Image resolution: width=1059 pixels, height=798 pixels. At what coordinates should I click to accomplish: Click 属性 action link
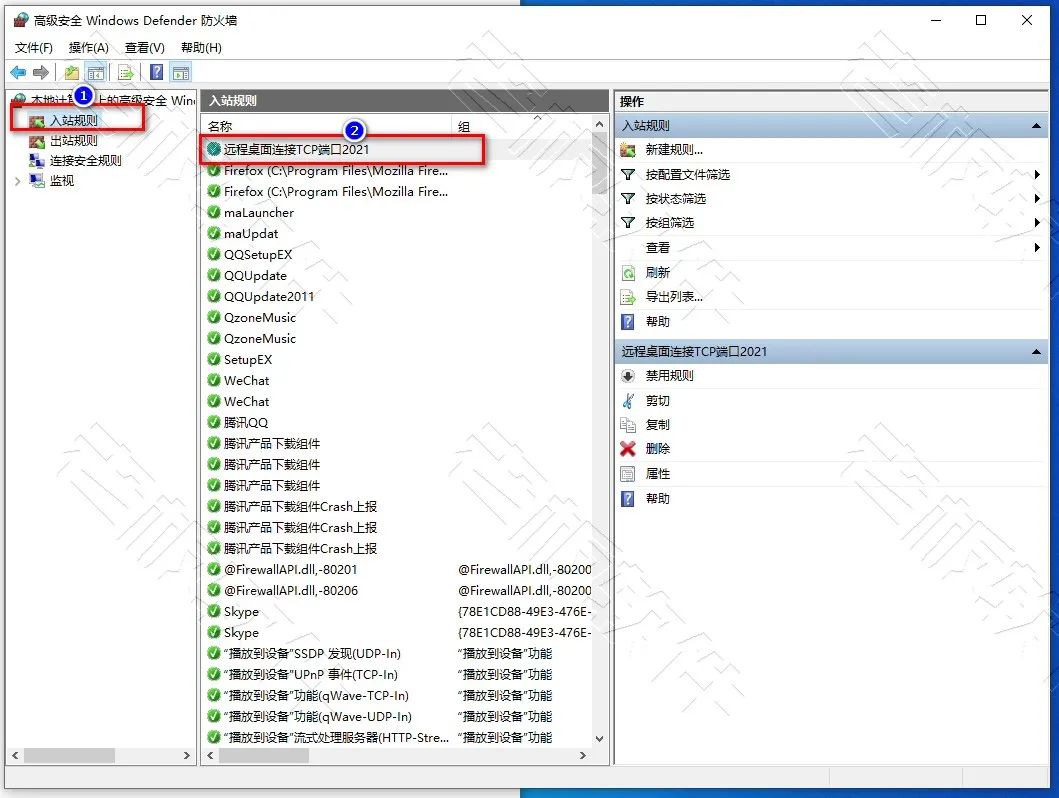658,474
